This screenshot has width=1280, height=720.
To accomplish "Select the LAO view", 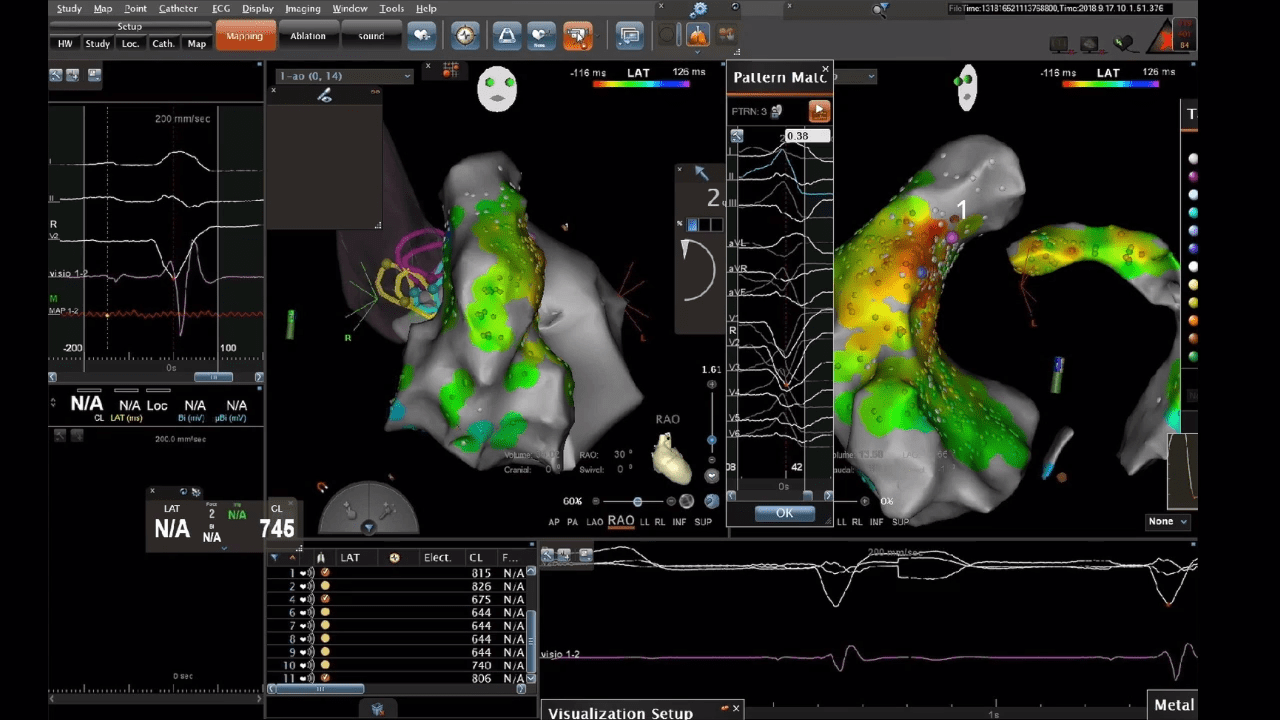I will click(x=594, y=522).
